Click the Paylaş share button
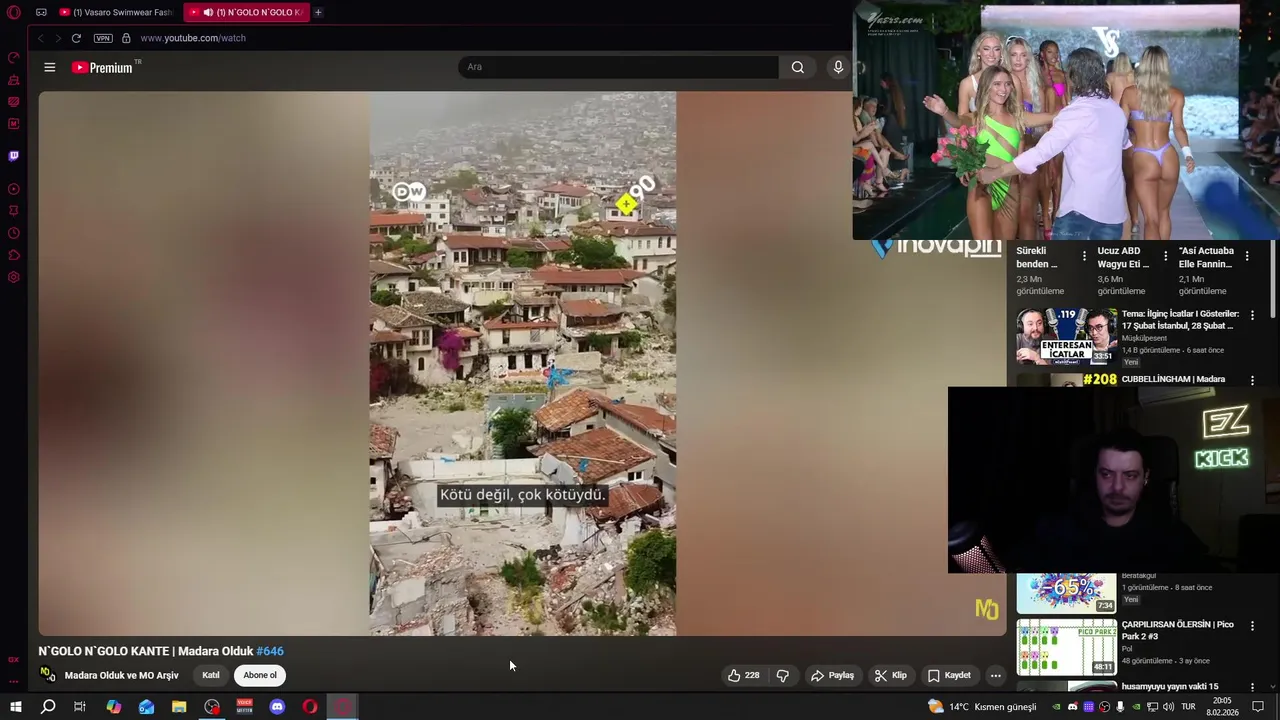The image size is (1280, 720). point(832,675)
